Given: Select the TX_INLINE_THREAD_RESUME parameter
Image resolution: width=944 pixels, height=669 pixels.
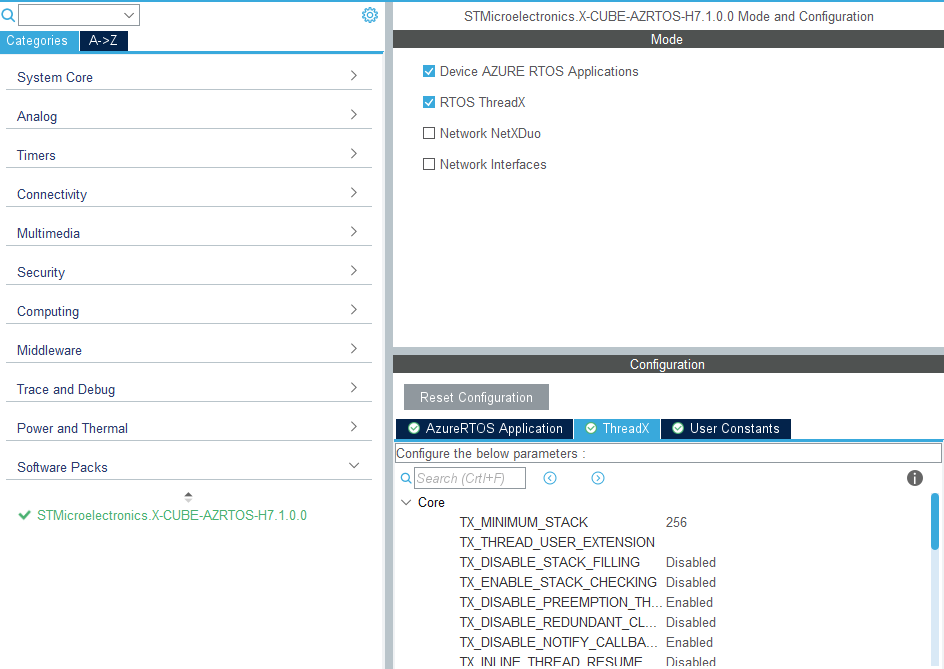Looking at the screenshot, I should point(551,662).
